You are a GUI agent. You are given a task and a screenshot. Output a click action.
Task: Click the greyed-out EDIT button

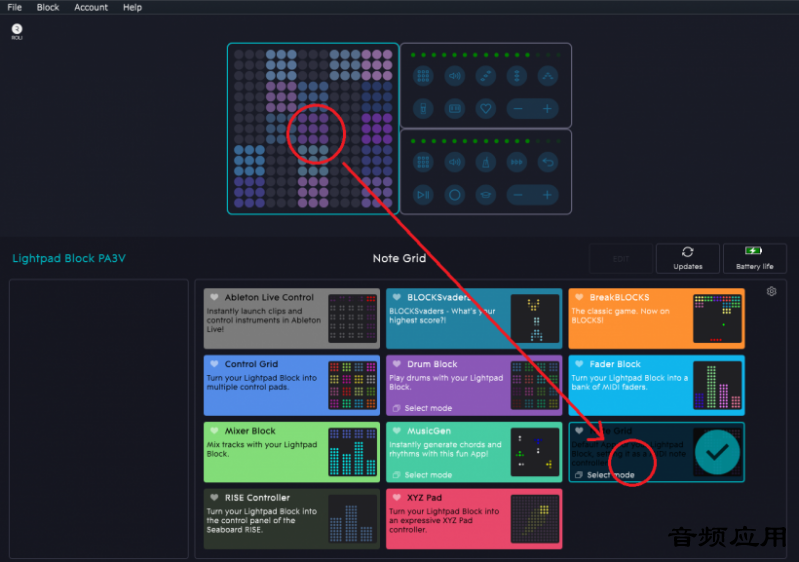(621, 259)
